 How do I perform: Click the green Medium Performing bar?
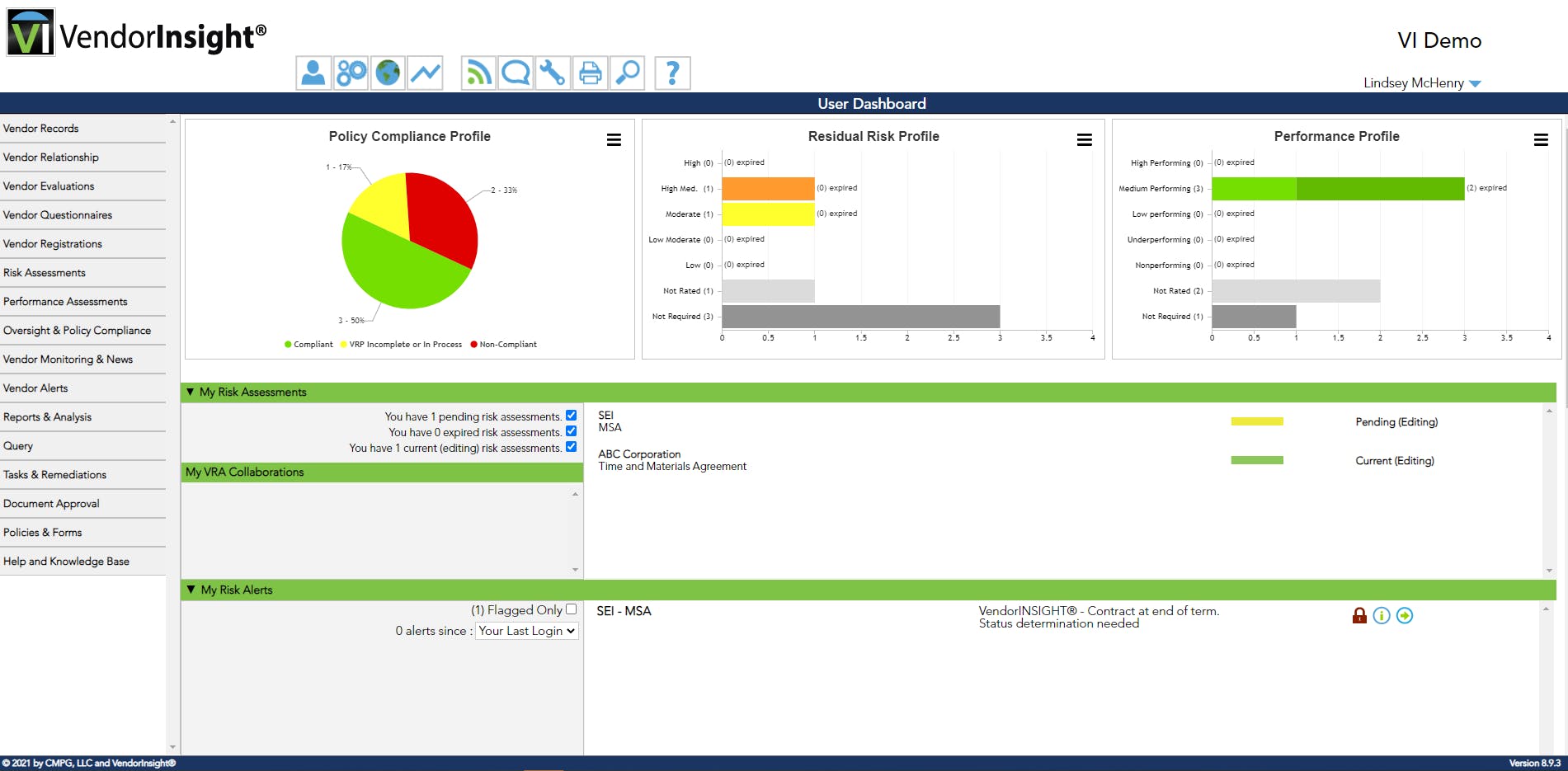coord(1338,188)
